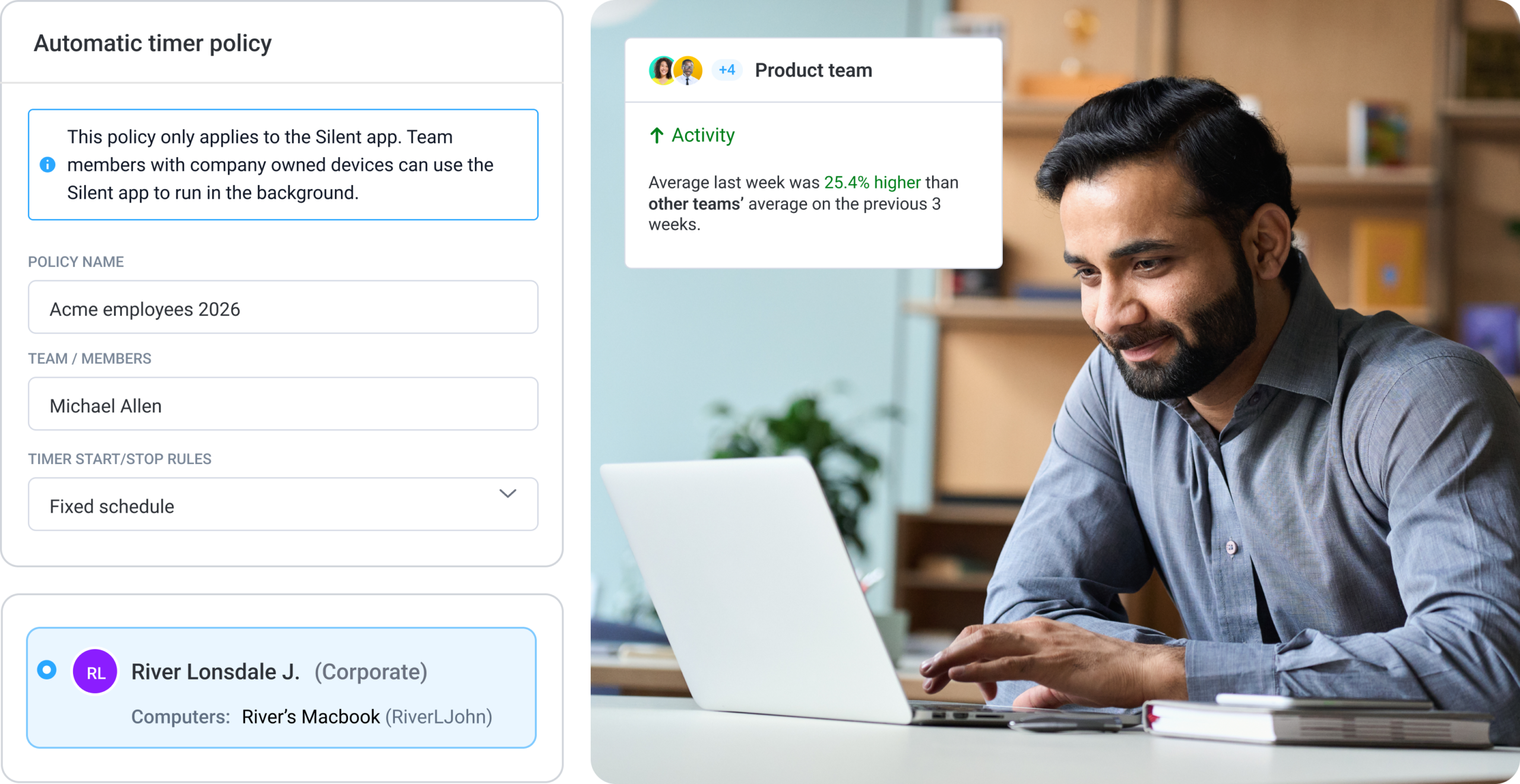Click the second Product team member avatar
The height and width of the screenshot is (784, 1520).
688,70
